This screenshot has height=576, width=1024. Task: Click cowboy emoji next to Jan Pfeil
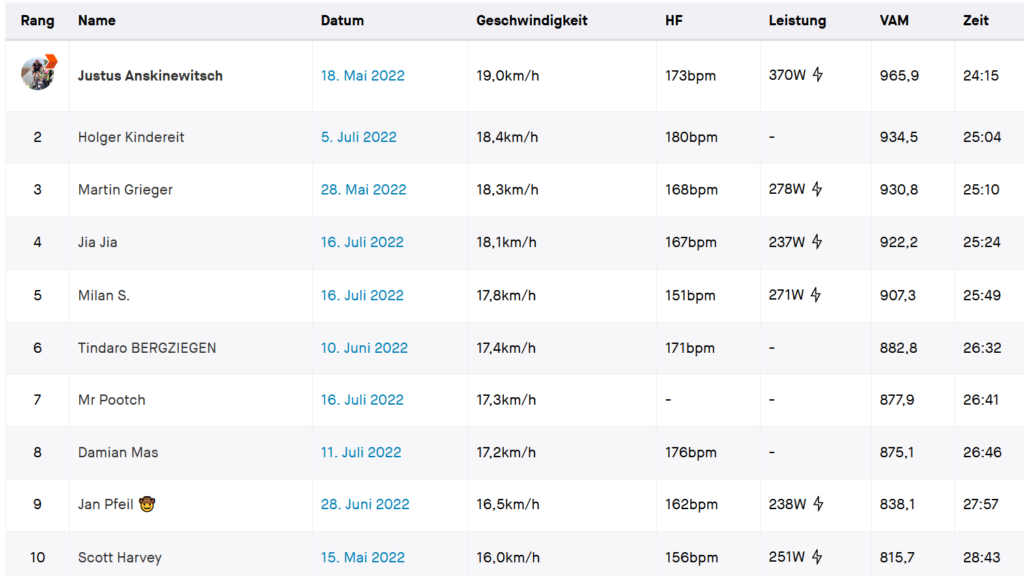point(147,504)
